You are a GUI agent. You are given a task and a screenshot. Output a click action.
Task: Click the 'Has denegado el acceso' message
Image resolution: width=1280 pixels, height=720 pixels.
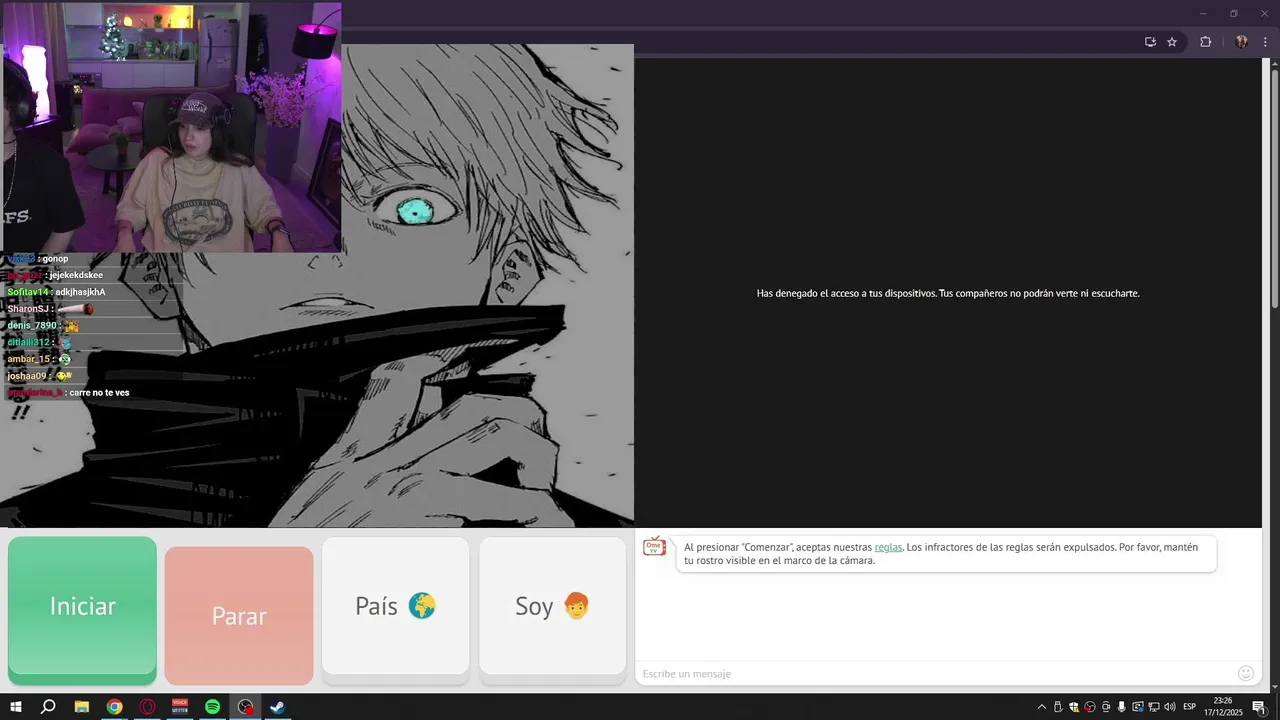click(x=948, y=293)
